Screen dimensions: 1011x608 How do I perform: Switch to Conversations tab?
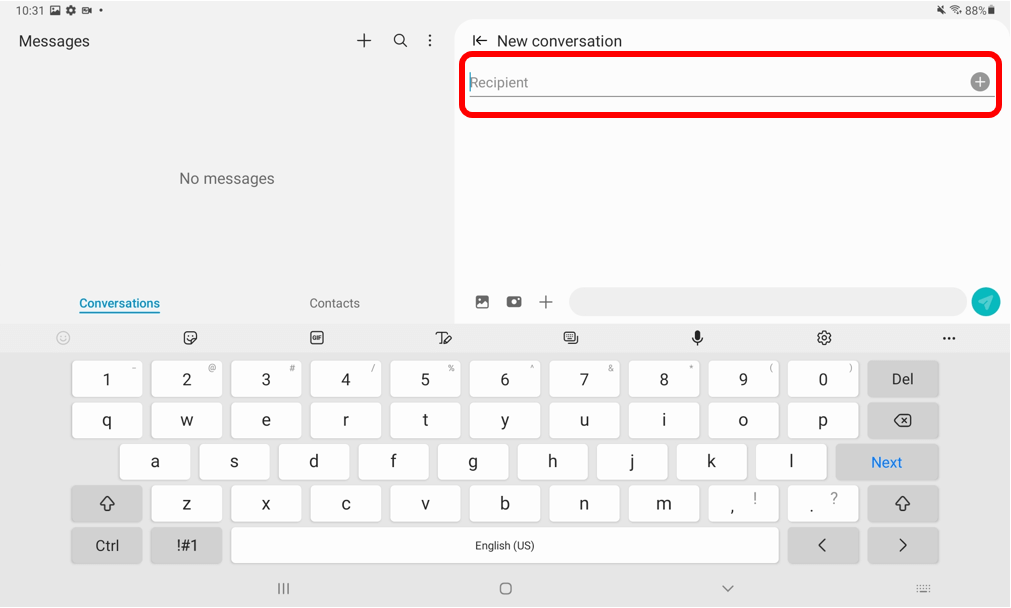pos(119,303)
